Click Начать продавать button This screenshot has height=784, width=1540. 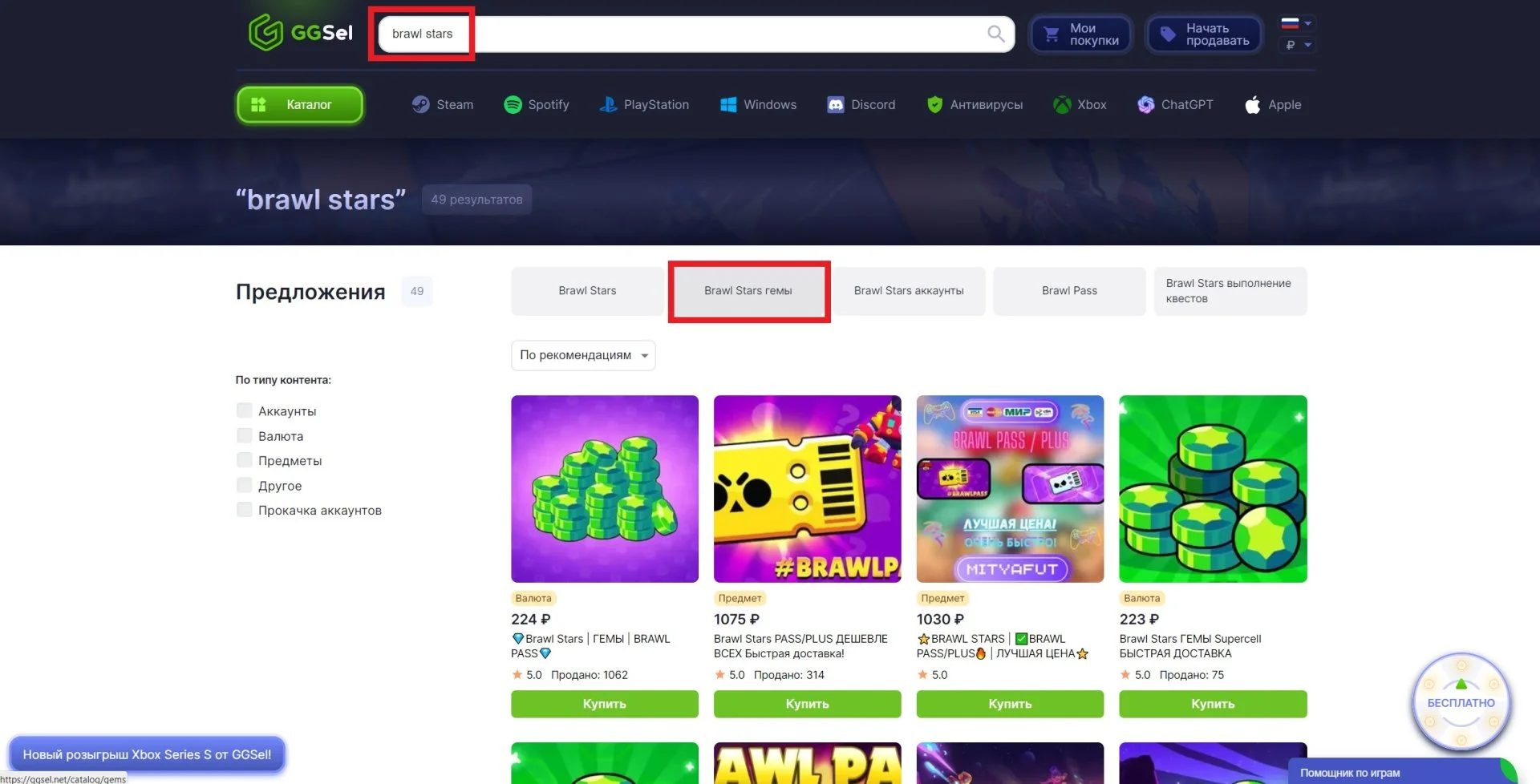[x=1204, y=34]
